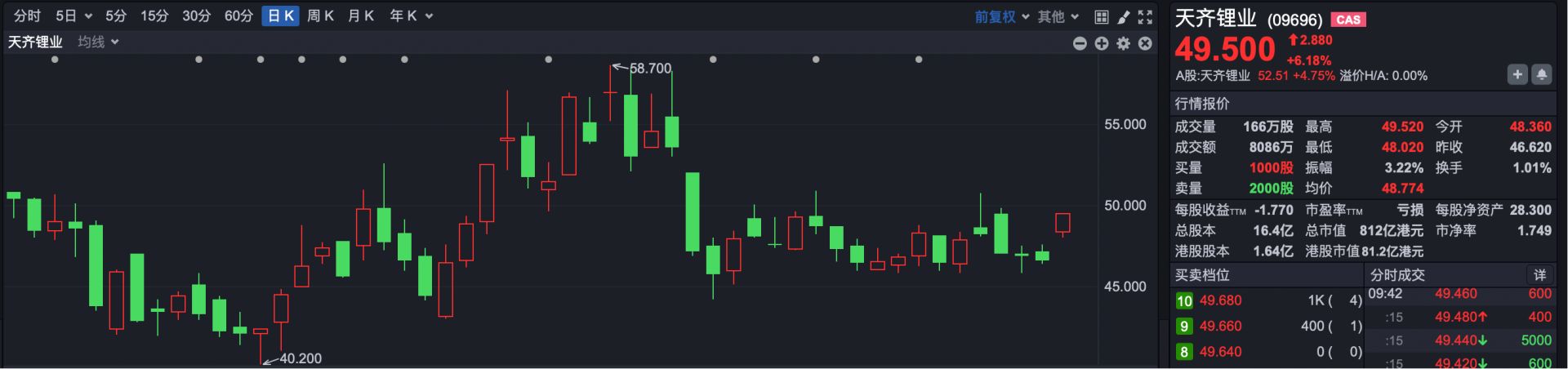Switch to the 周K weekly tab
1568x369 pixels.
tap(320, 16)
